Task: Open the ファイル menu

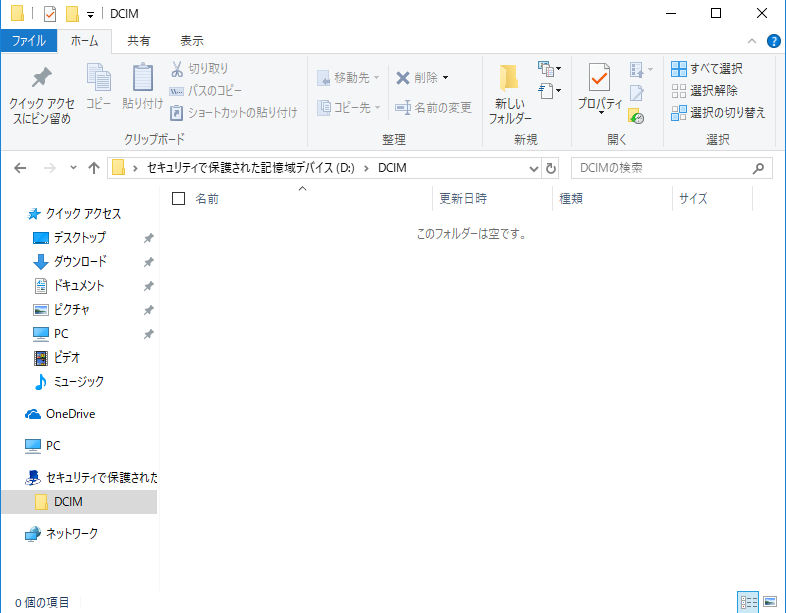Action: 28,41
